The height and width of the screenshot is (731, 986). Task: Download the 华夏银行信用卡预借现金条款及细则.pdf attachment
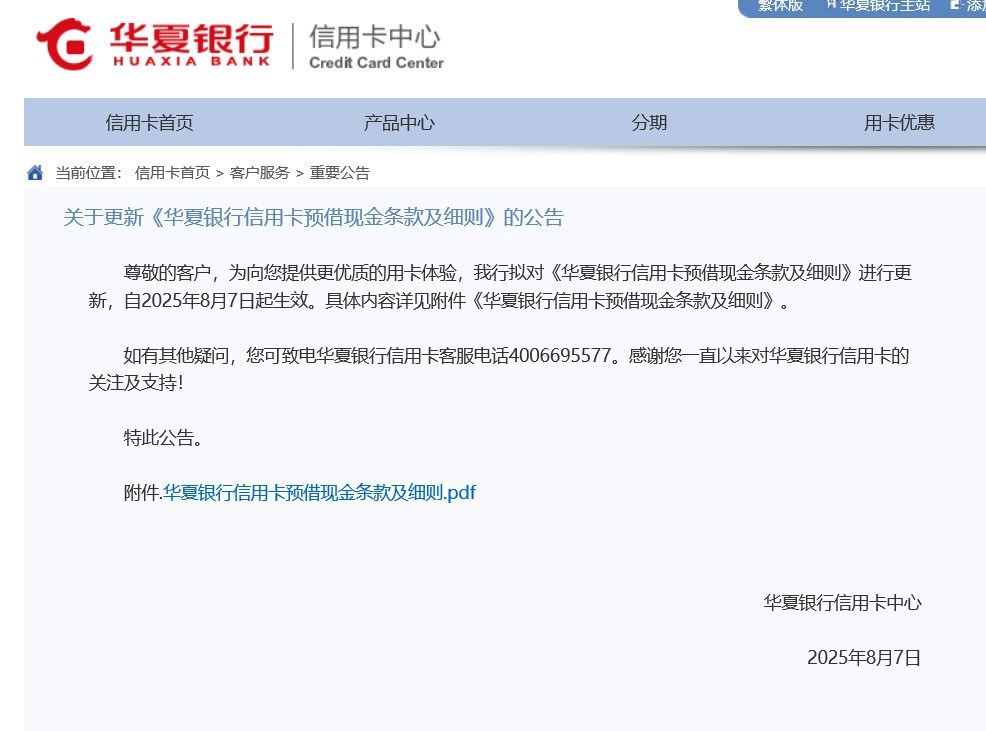click(x=319, y=492)
